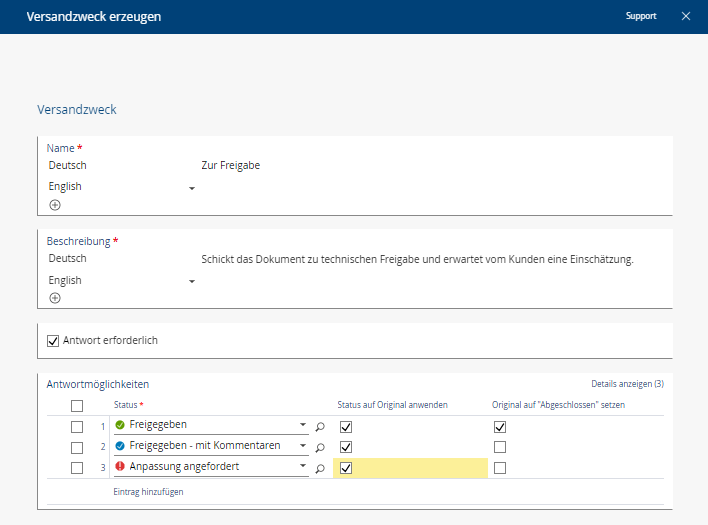The height and width of the screenshot is (525, 708).
Task: Select row 1 checkbox in Antwortmöglichkeiten
Action: point(77,426)
